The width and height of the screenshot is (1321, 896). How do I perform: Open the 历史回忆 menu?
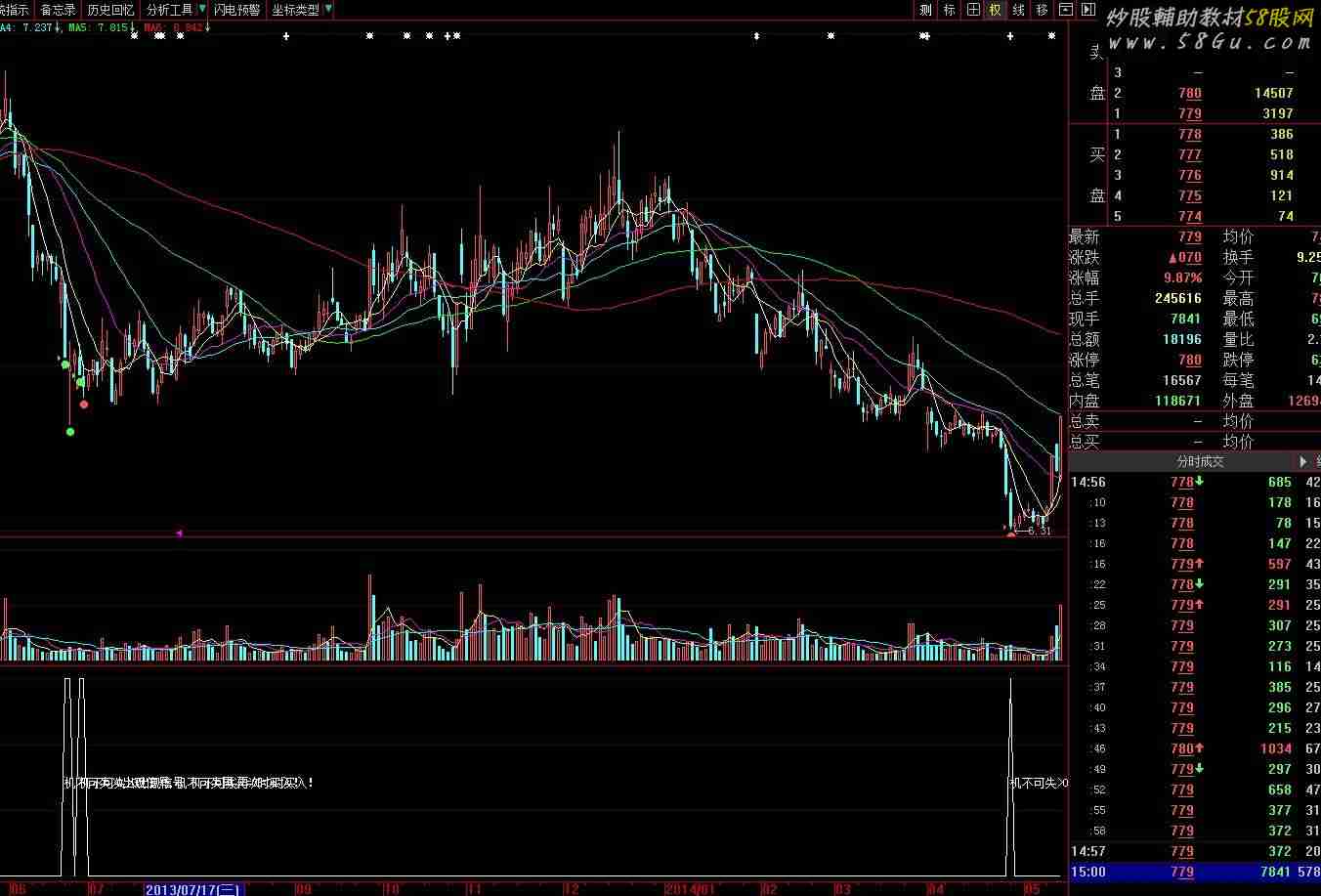110,10
